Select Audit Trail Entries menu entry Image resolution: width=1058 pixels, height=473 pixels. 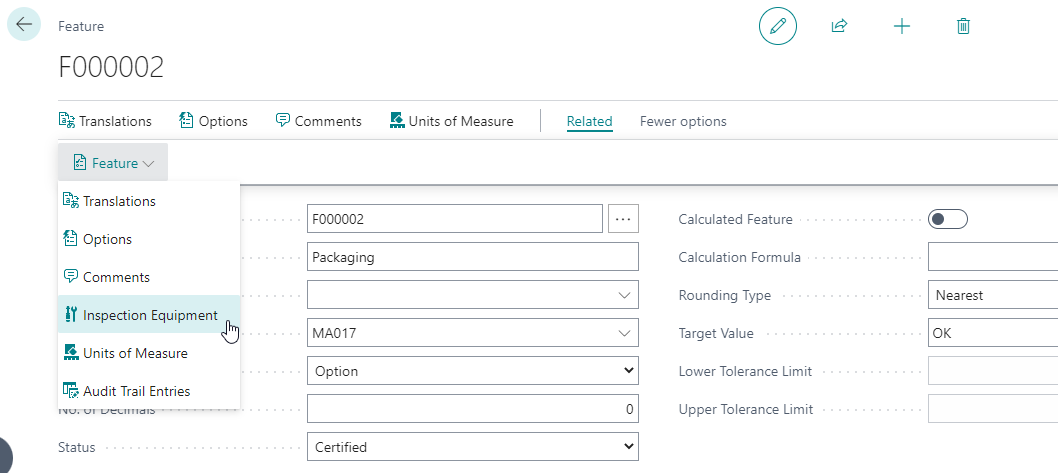(x=148, y=391)
